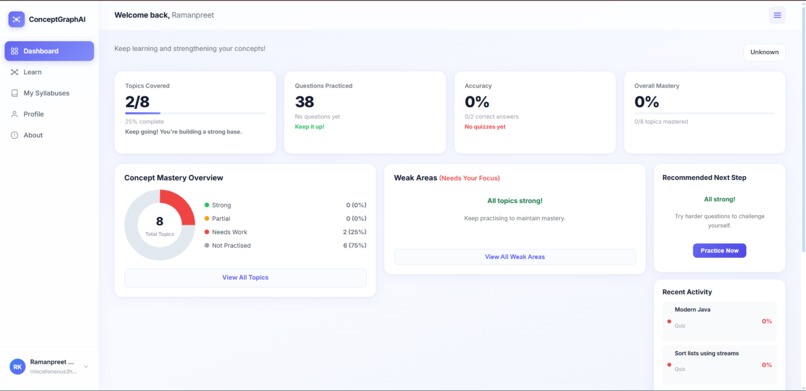This screenshot has height=391, width=806.
Task: Click the red Needs Work legend dot
Action: coord(207,232)
